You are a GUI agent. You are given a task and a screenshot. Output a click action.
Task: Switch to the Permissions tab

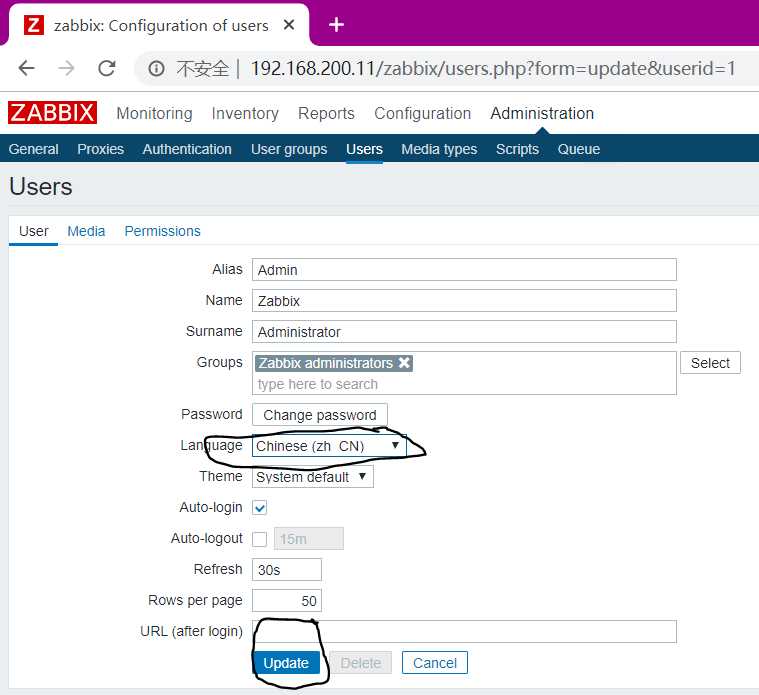(x=163, y=231)
